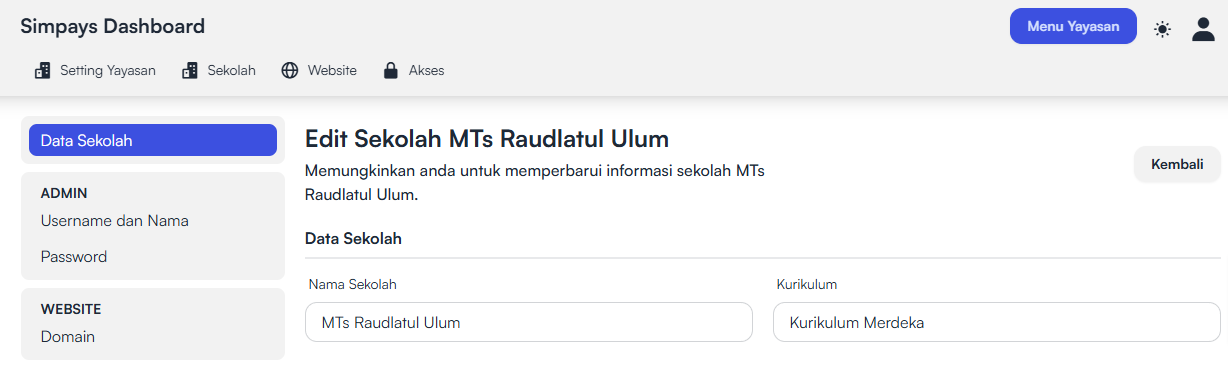1228x371 pixels.
Task: Go back using the Kembali button
Action: click(x=1177, y=164)
